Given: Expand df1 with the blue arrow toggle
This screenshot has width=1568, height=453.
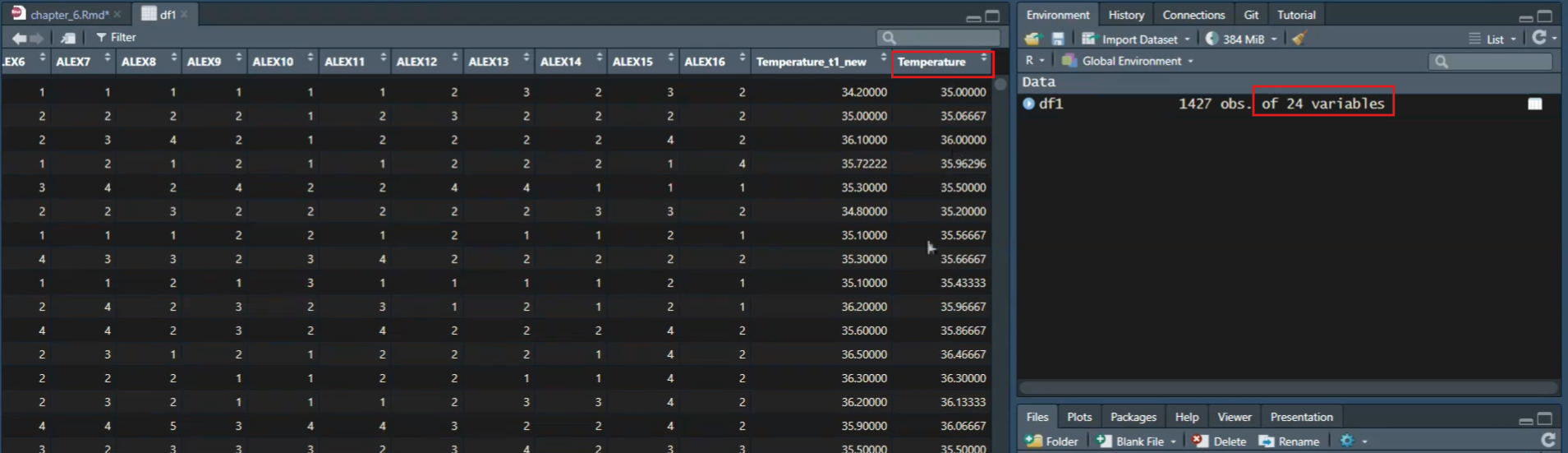Looking at the screenshot, I should 1028,104.
